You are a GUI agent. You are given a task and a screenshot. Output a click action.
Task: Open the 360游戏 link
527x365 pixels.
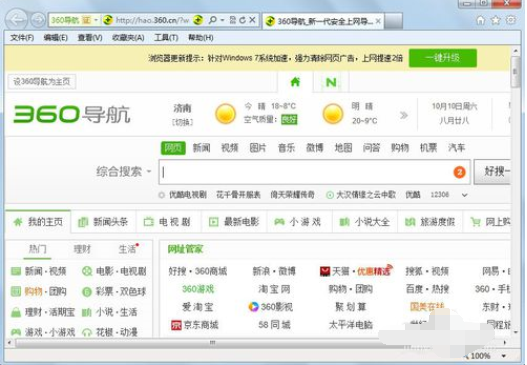pyautogui.click(x=198, y=289)
